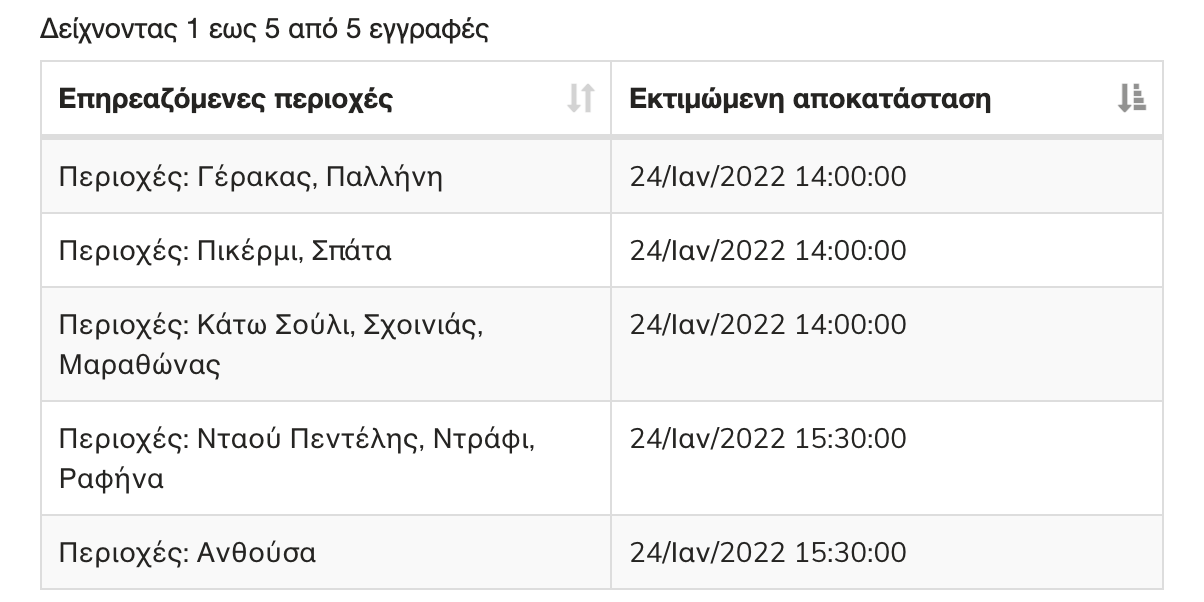Select the Ανθούσα areas cell
Screen dimensions: 1204x602
326,552
